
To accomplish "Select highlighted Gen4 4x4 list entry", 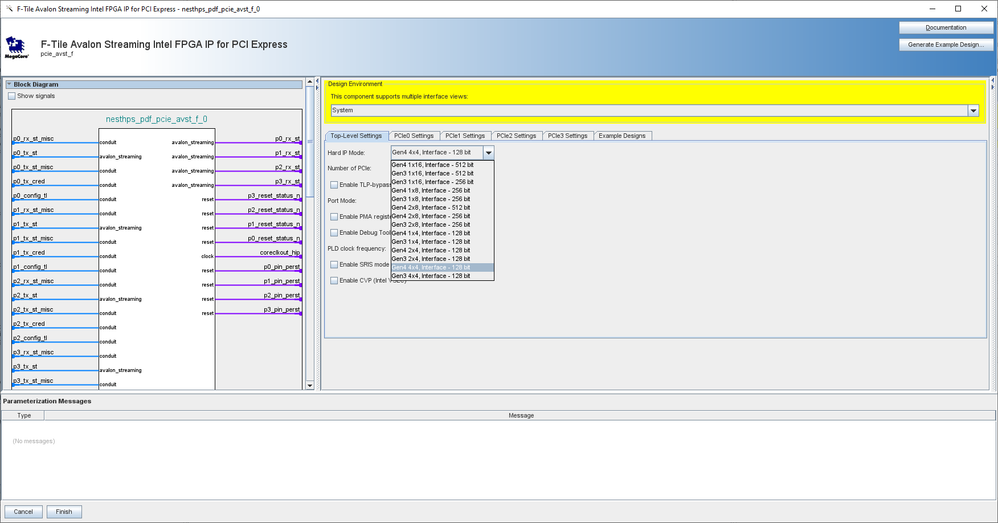I will [442, 268].
